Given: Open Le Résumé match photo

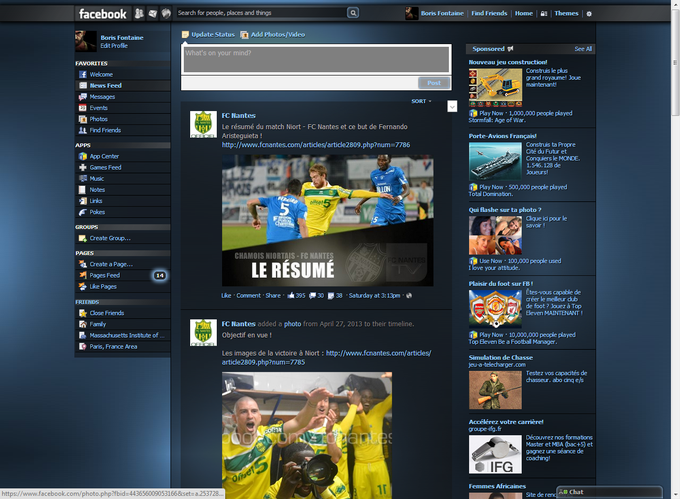Looking at the screenshot, I should (327, 220).
